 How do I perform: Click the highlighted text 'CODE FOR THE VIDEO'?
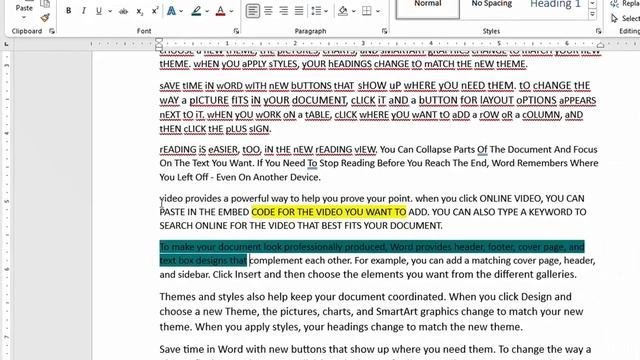coord(302,212)
